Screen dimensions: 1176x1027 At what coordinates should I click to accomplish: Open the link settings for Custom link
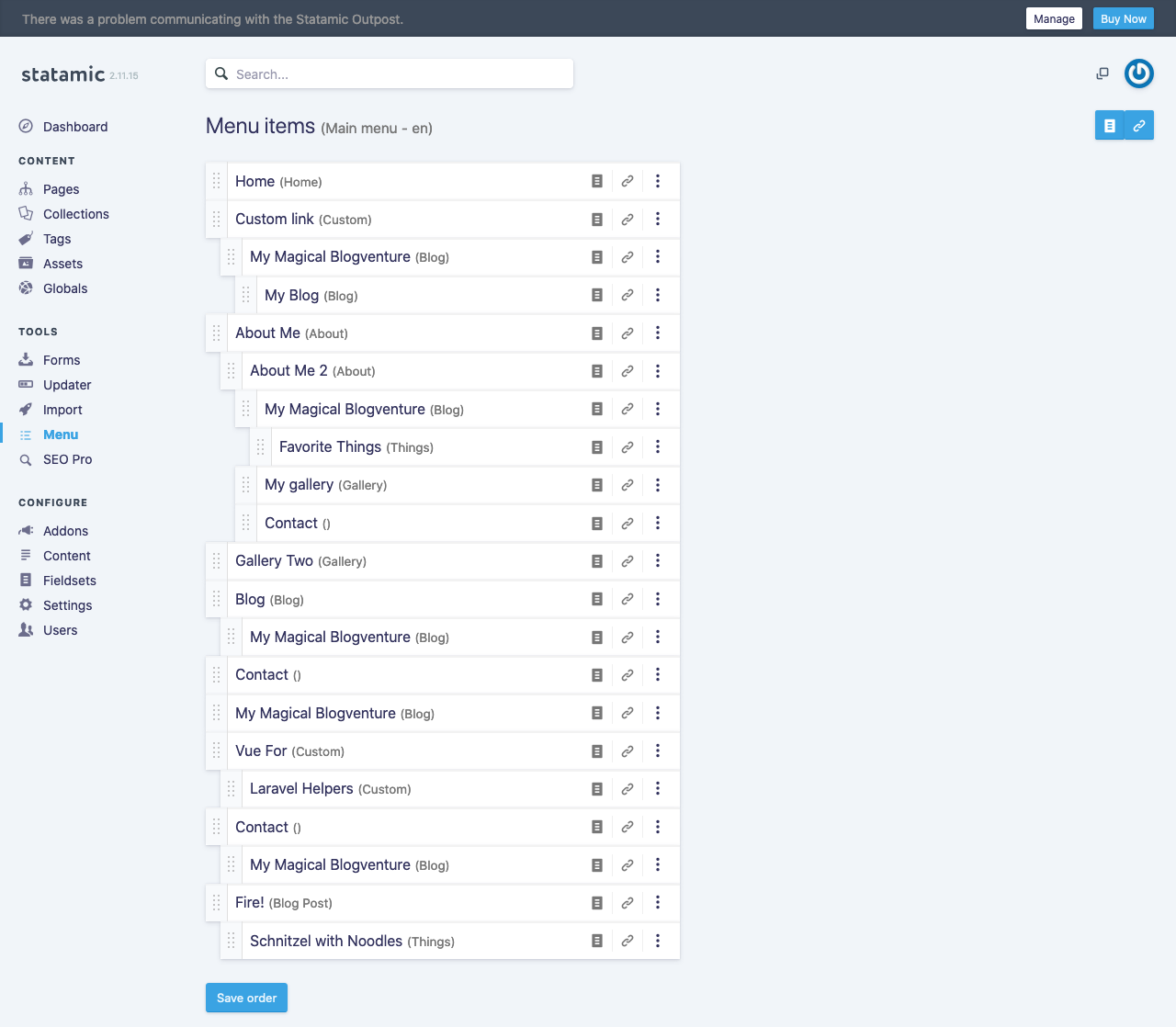628,219
